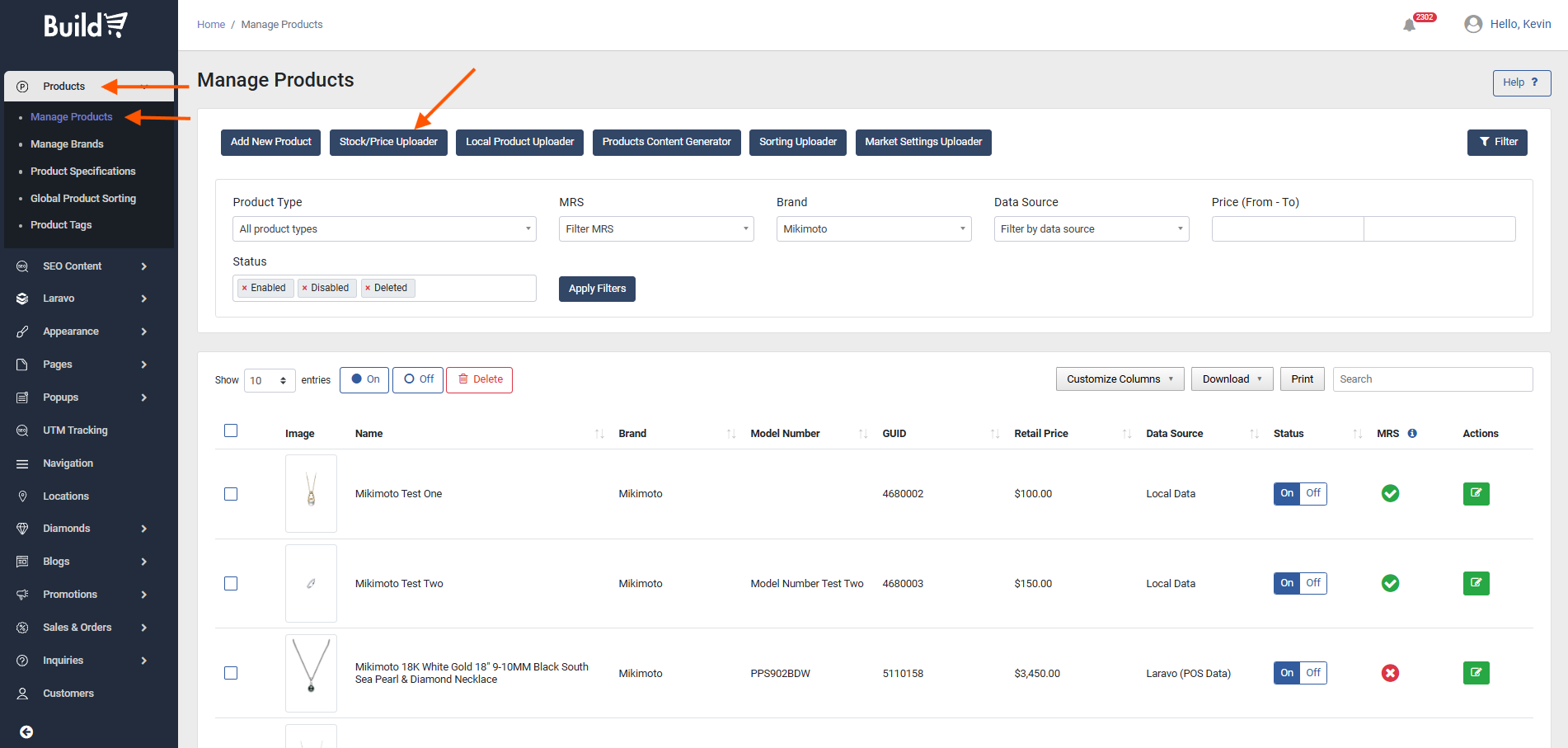Click the Popups sidebar icon
Image resolution: width=1568 pixels, height=748 pixels.
(22, 398)
